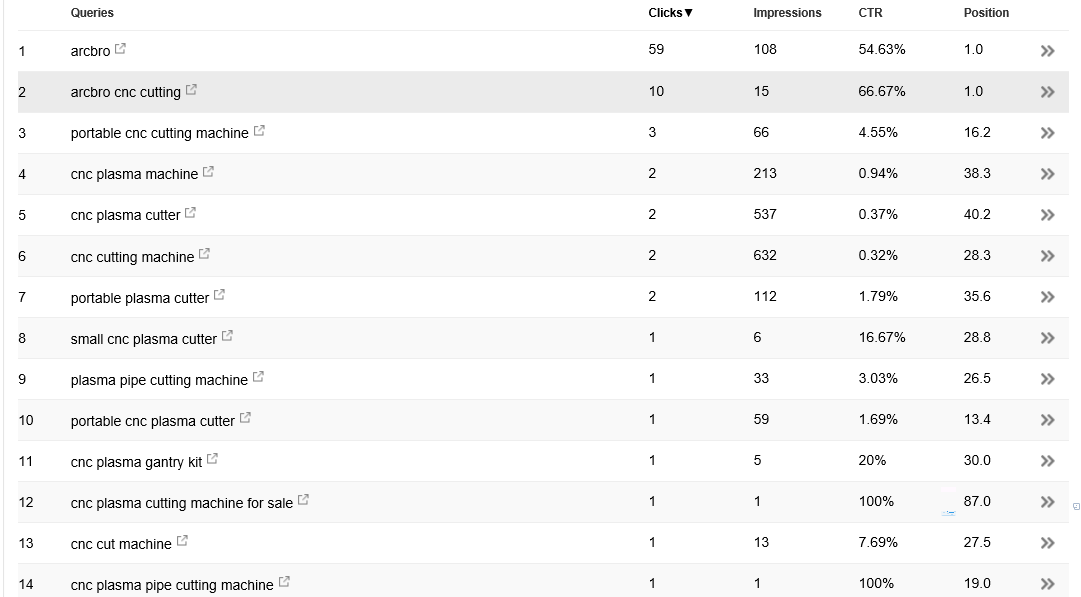Open external icon next to cnc cut machine
The height and width of the screenshot is (597, 1081).
[x=183, y=541]
